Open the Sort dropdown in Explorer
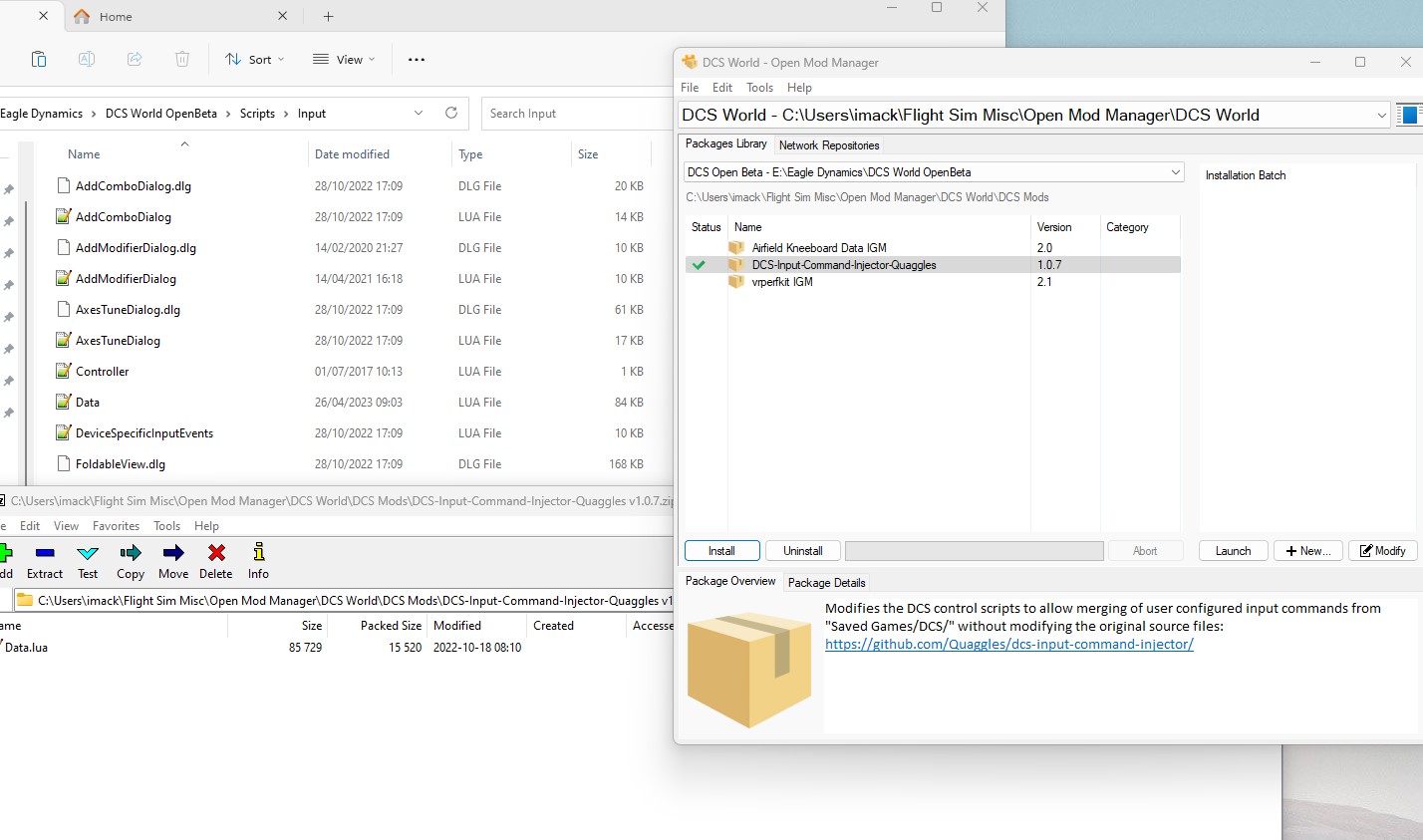1423x840 pixels. 255,60
